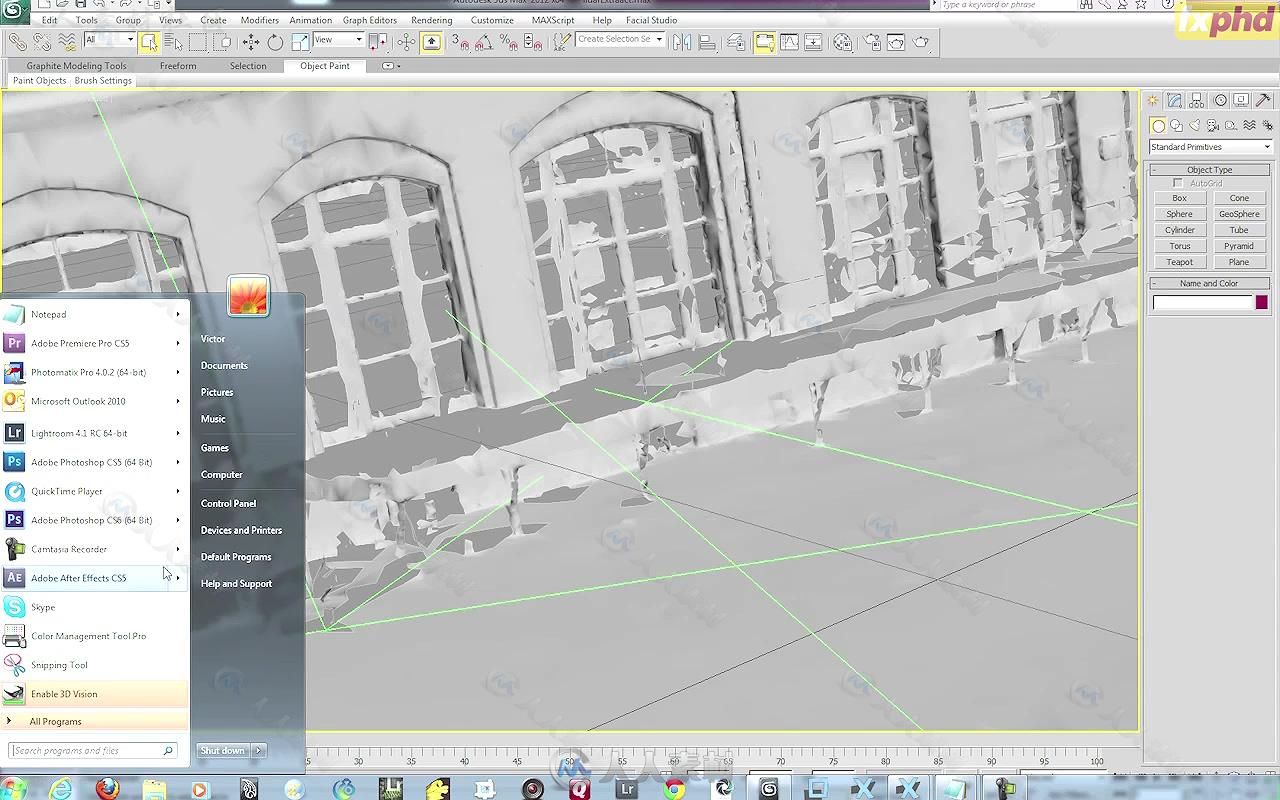Open the Hierarchy panel tab icon
The image size is (1280, 800).
pyautogui.click(x=1197, y=100)
